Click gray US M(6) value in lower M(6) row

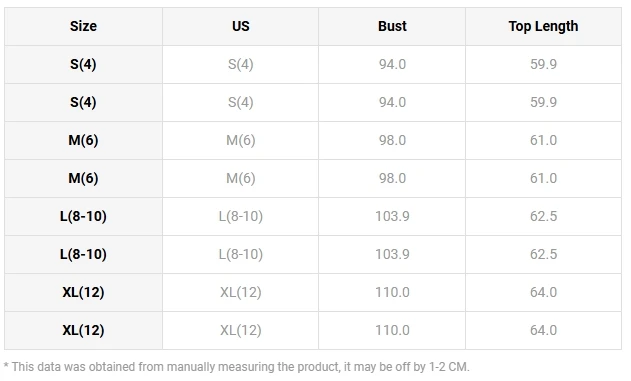241,178
